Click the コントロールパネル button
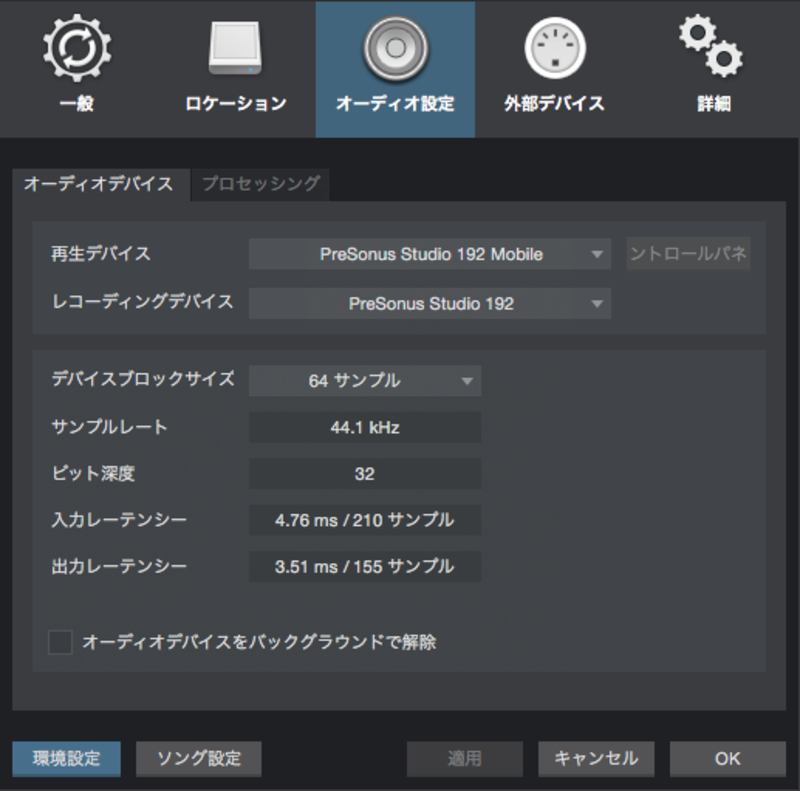The image size is (800, 791). (x=688, y=254)
